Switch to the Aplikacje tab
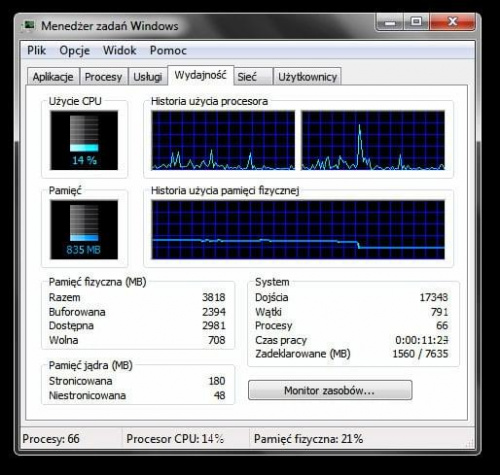 [53, 77]
